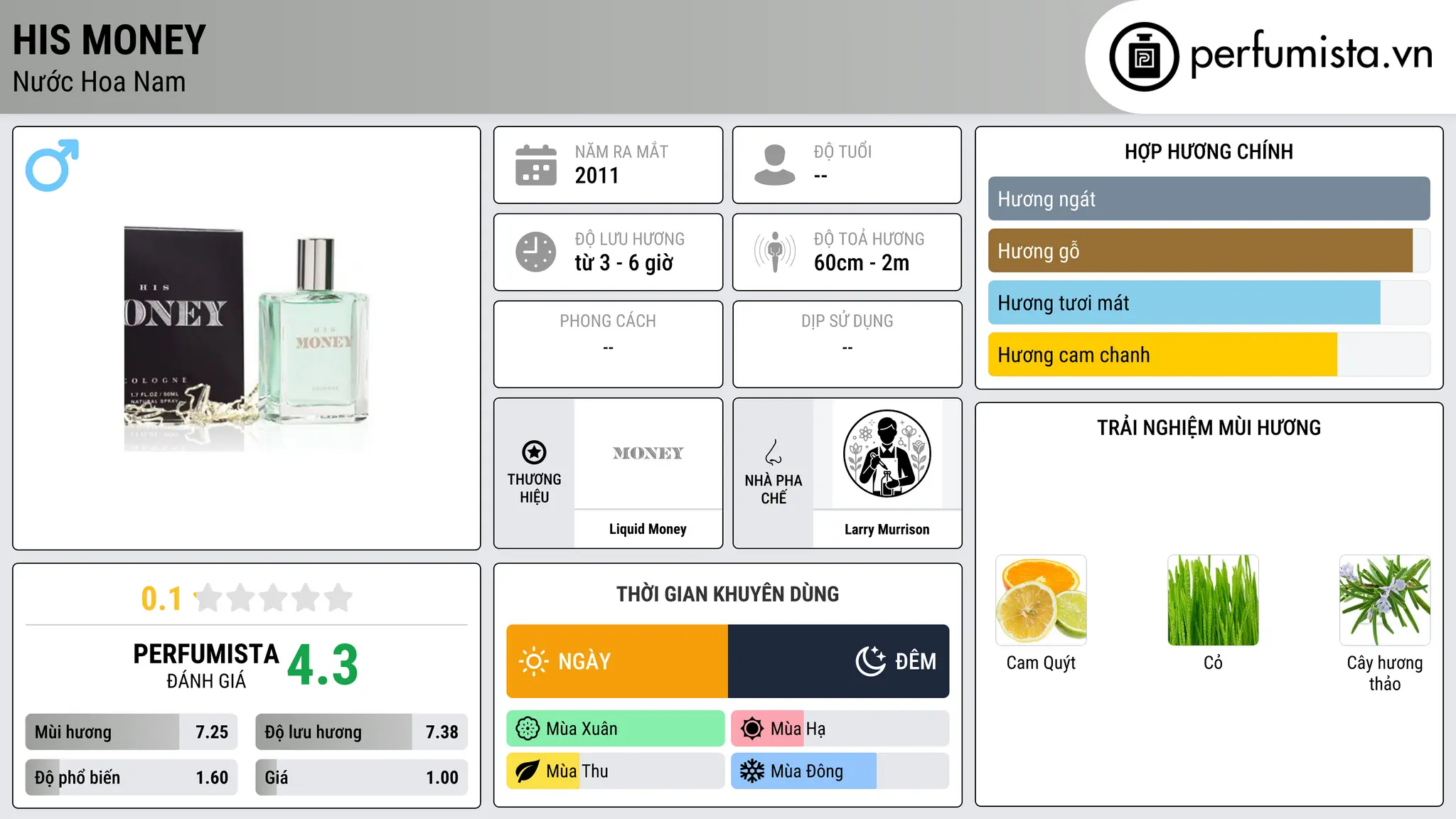This screenshot has width=1456, height=819.
Task: Select the Hương cam chanh accord bar
Action: tap(1209, 355)
